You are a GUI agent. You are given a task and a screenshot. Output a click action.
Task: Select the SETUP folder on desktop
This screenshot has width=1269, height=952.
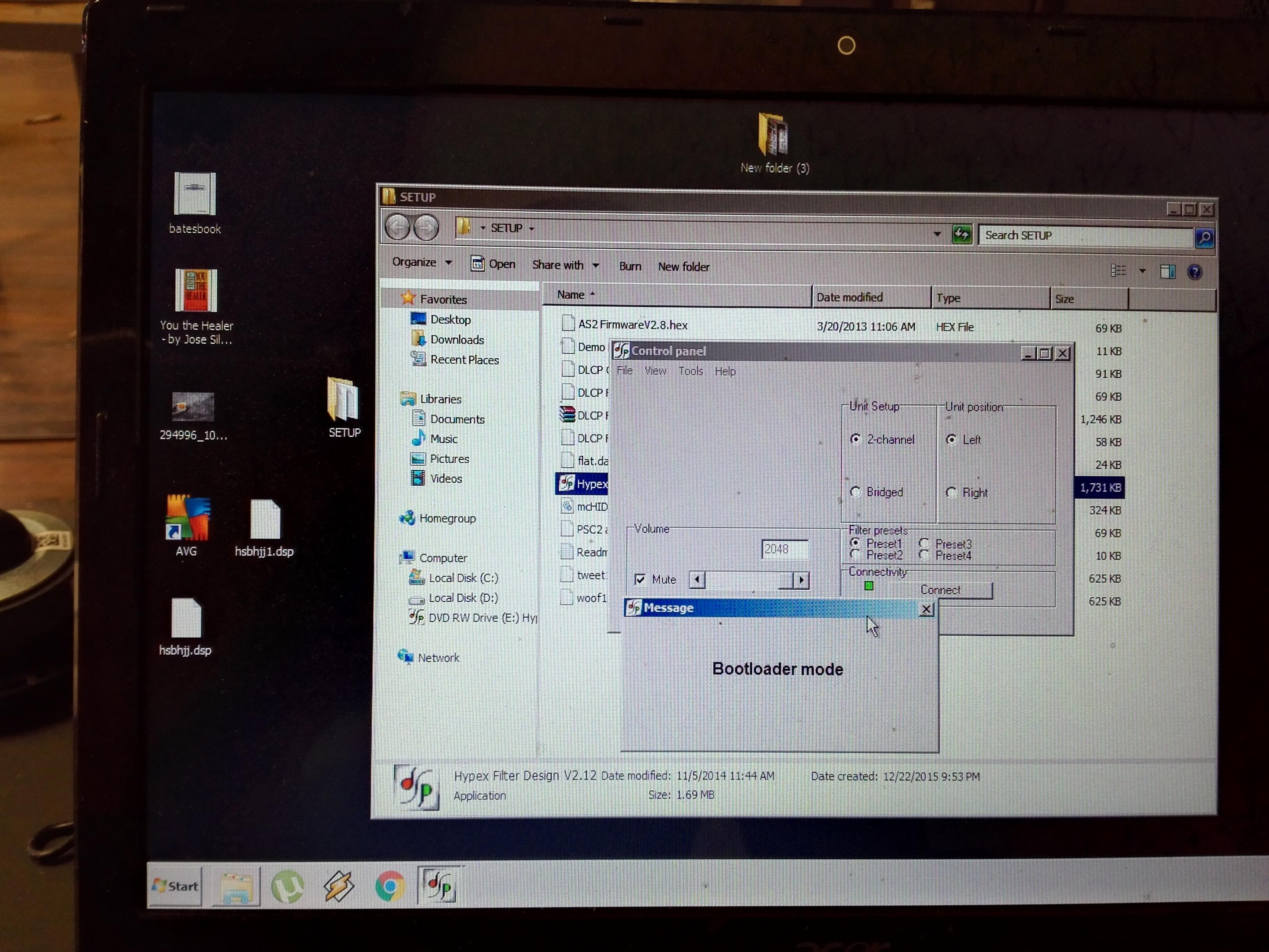tap(344, 407)
